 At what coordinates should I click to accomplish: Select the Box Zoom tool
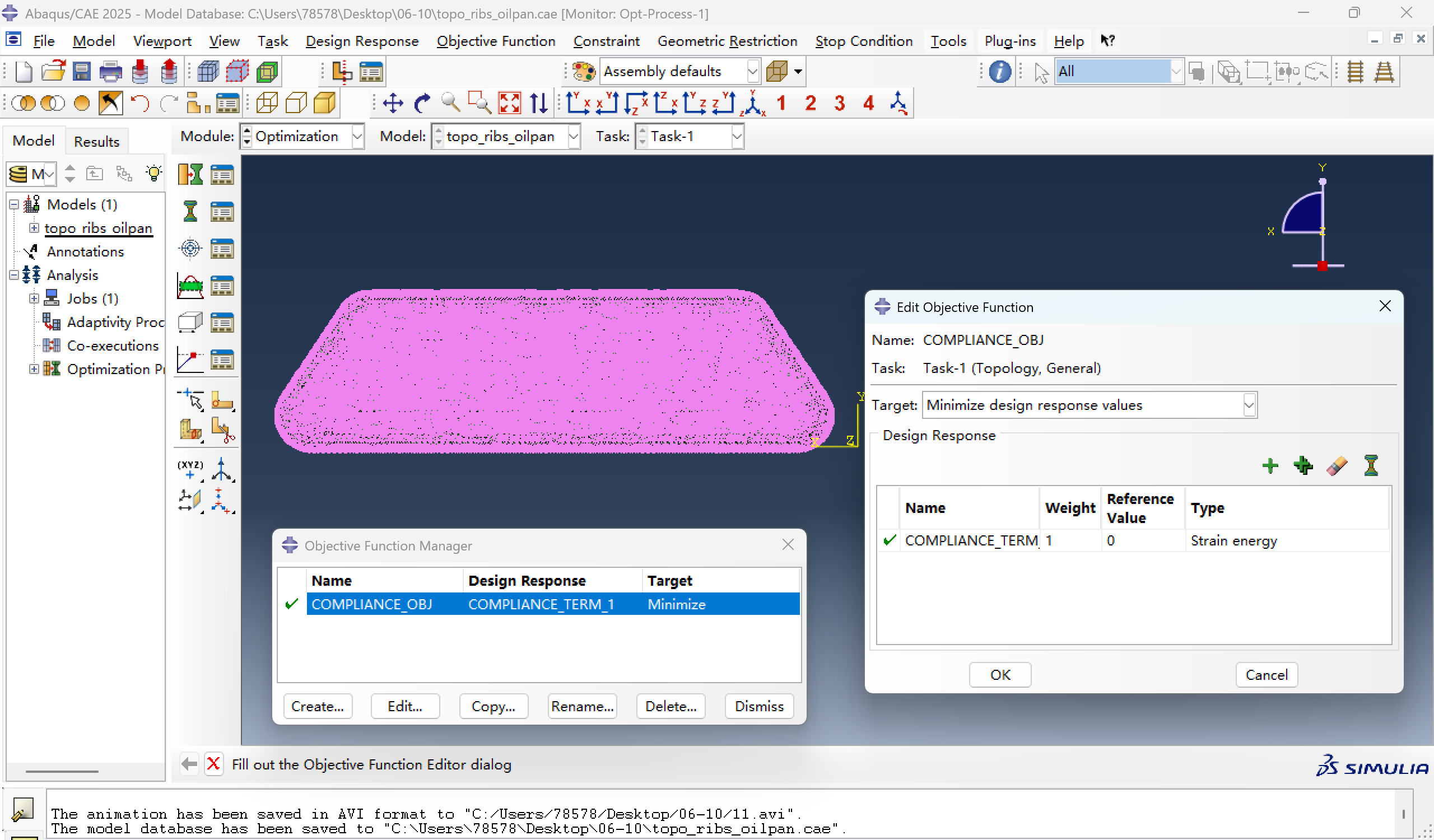tap(479, 104)
